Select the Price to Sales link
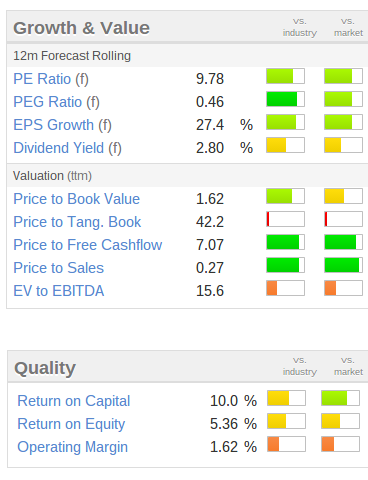The height and width of the screenshot is (480, 368). [58, 268]
